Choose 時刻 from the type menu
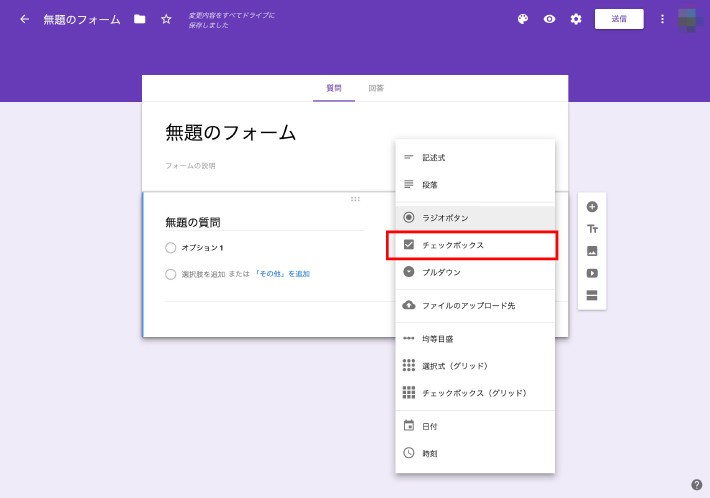The width and height of the screenshot is (710, 498). tap(475, 453)
